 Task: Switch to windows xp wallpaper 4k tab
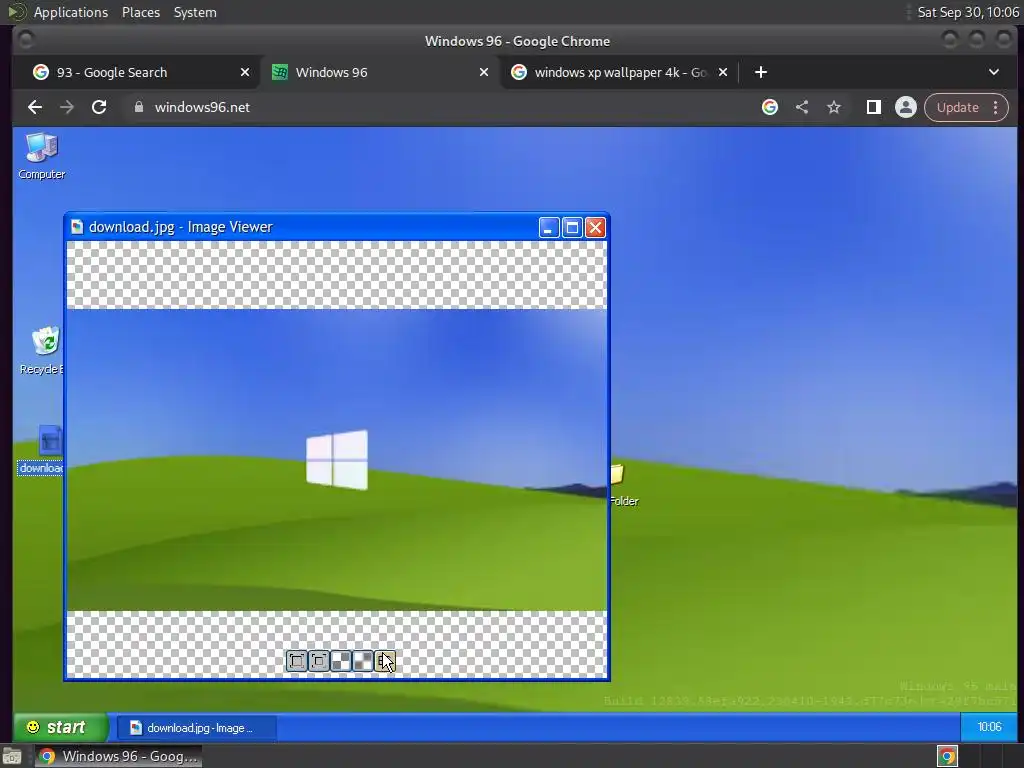tap(617, 72)
